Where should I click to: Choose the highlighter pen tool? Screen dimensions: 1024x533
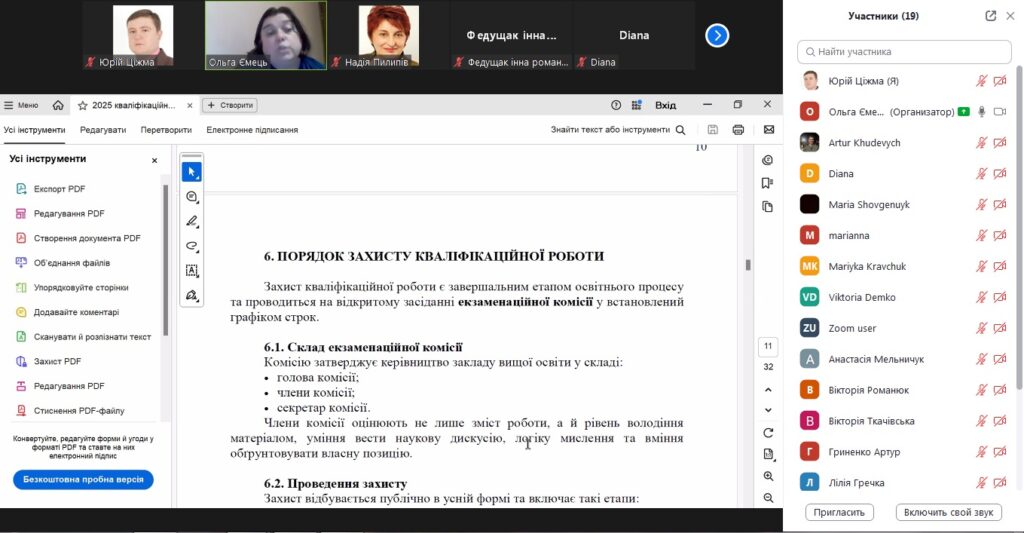(x=191, y=221)
